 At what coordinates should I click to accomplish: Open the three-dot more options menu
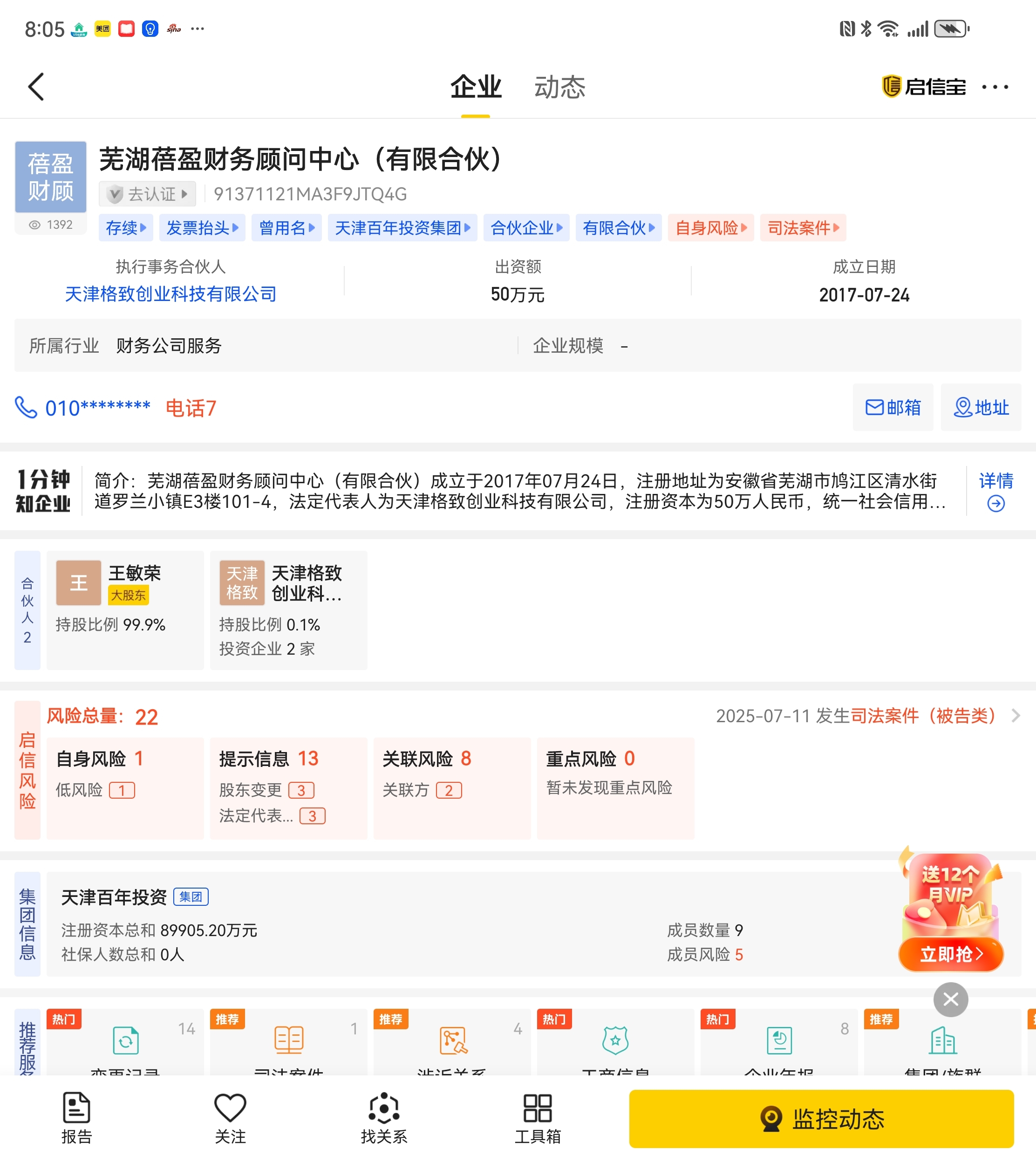(995, 87)
